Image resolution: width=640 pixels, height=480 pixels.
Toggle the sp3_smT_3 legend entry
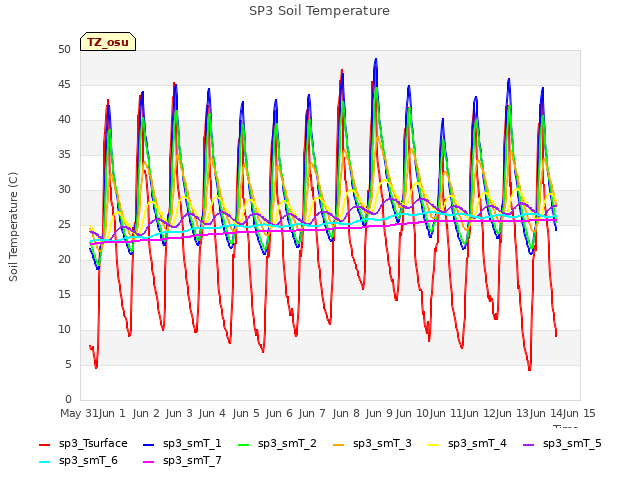point(372,444)
